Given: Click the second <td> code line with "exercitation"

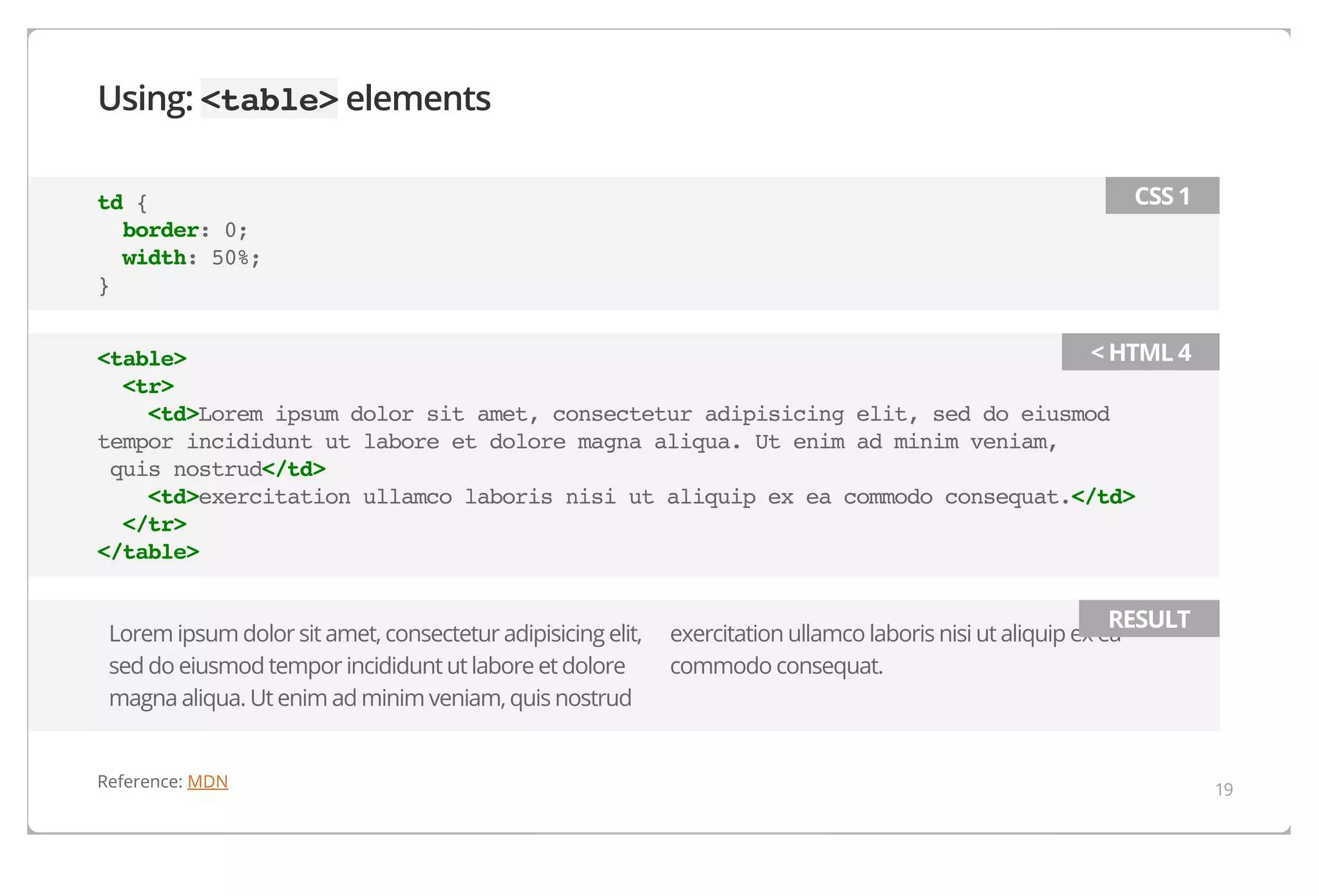Looking at the screenshot, I should (x=641, y=497).
